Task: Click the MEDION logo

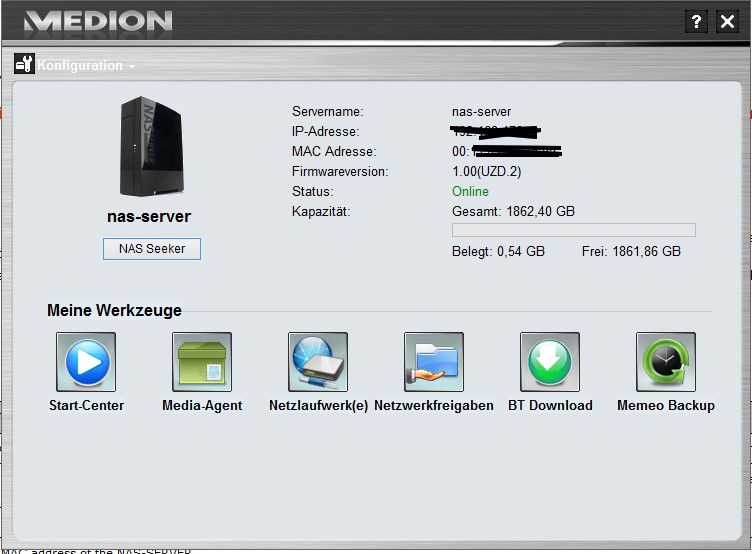Action: tap(98, 21)
